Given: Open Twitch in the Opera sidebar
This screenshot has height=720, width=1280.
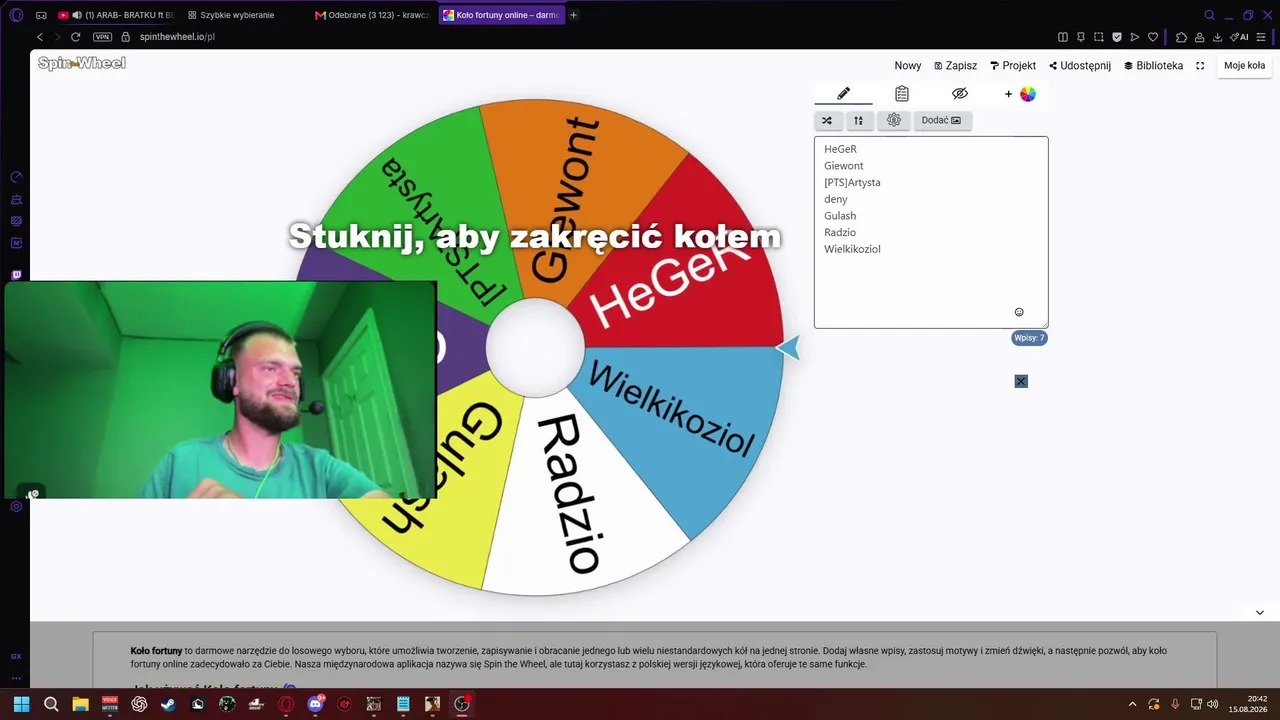Looking at the screenshot, I should point(16,275).
